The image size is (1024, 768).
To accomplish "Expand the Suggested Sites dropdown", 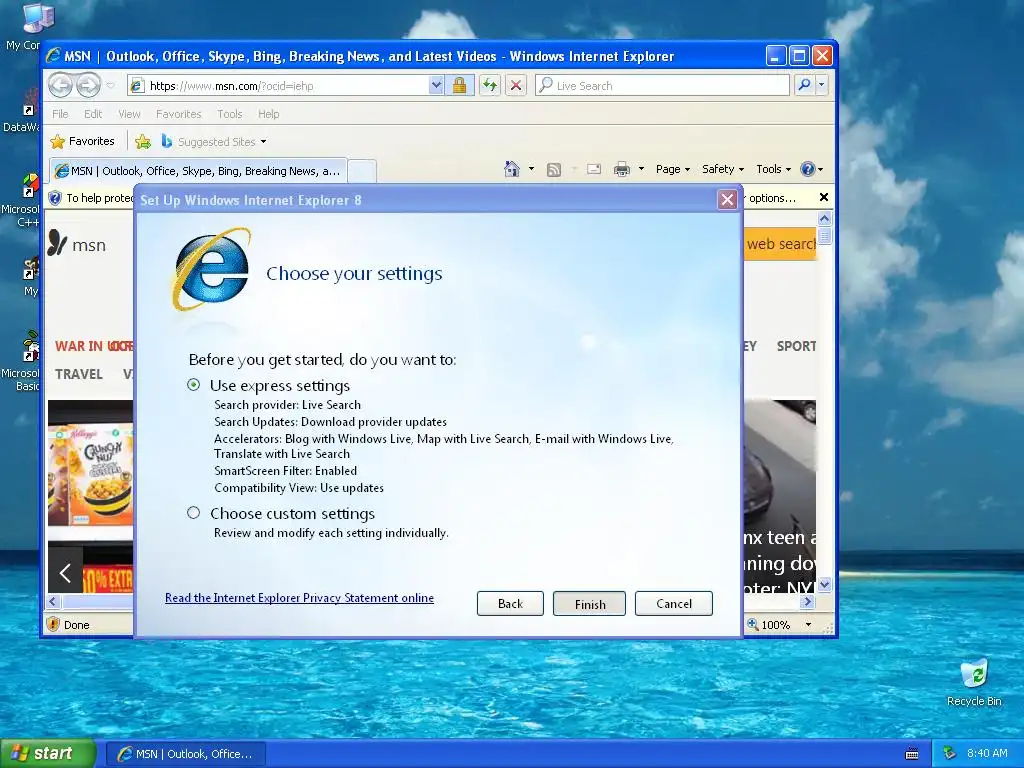I will 263,142.
